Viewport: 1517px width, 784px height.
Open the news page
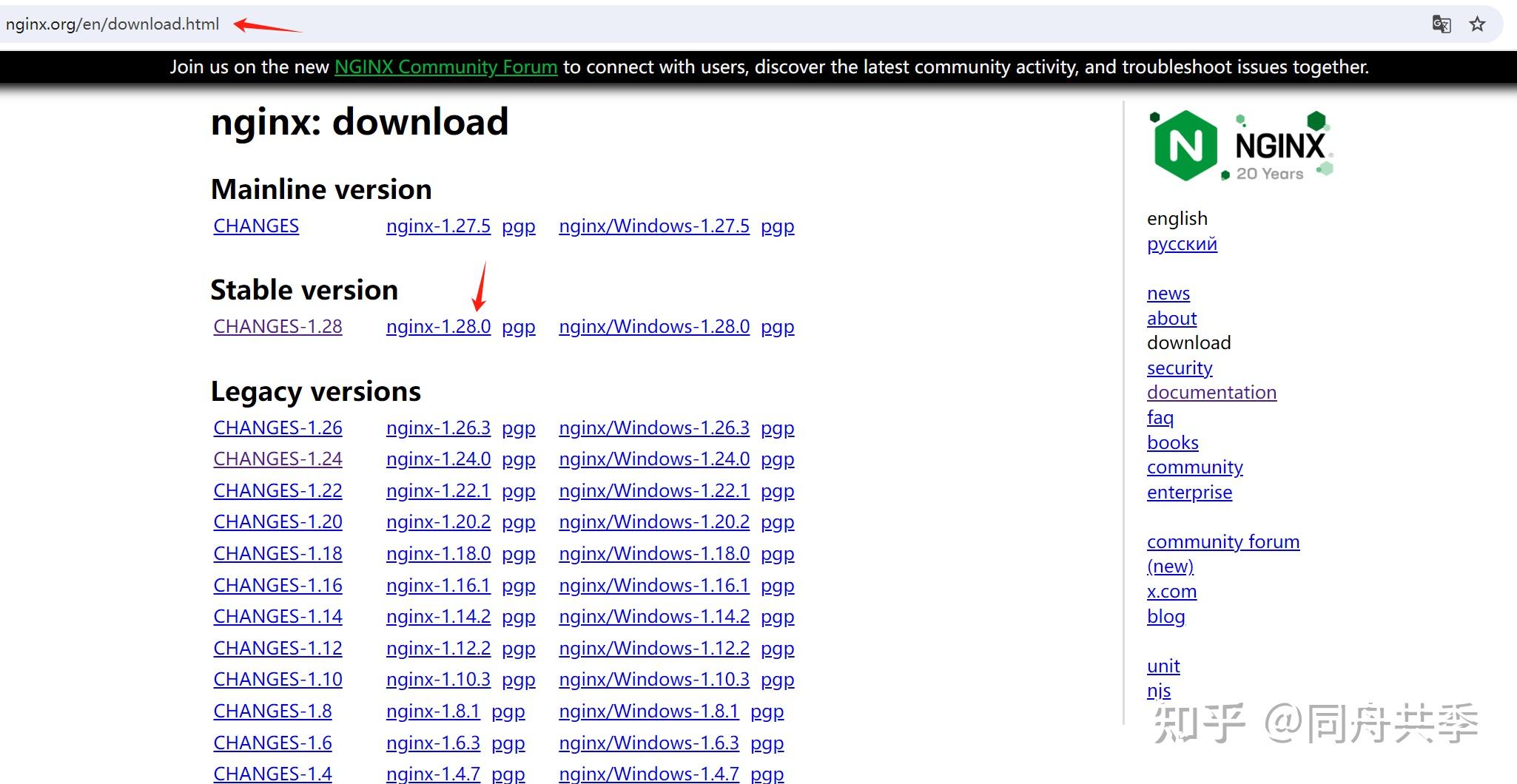[1168, 293]
